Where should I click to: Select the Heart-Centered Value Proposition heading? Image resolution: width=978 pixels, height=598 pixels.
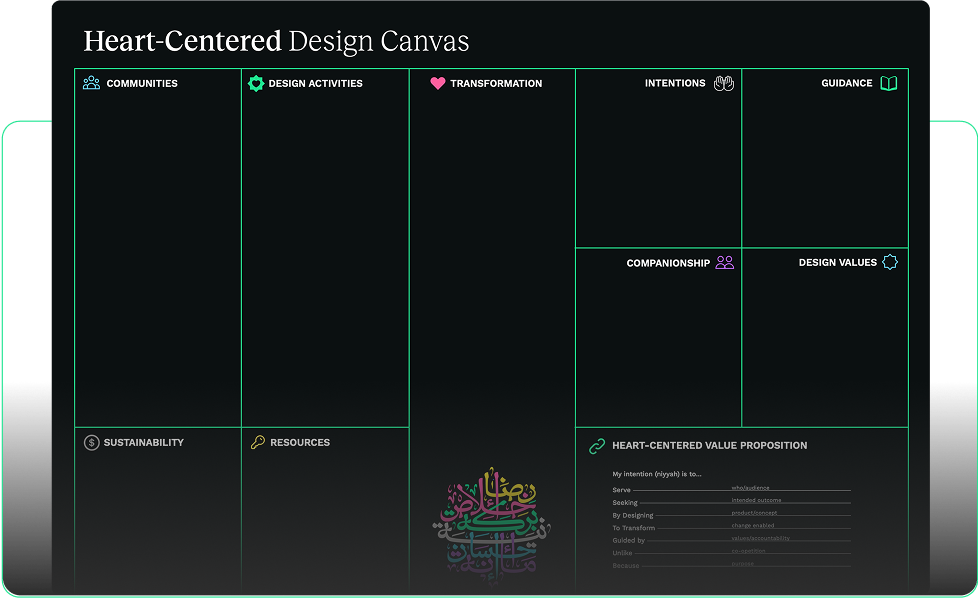709,446
